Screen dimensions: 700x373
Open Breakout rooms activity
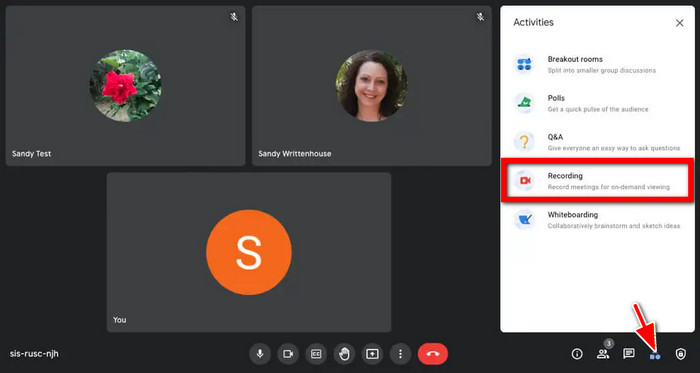coord(597,64)
